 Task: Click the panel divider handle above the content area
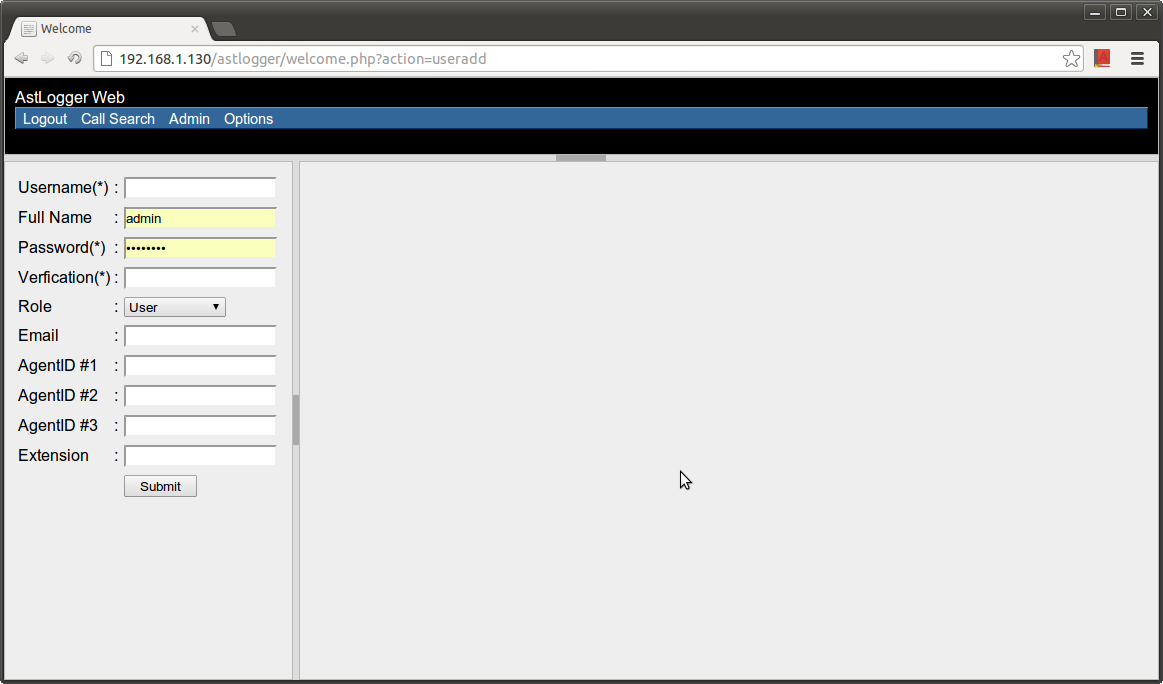(580, 157)
